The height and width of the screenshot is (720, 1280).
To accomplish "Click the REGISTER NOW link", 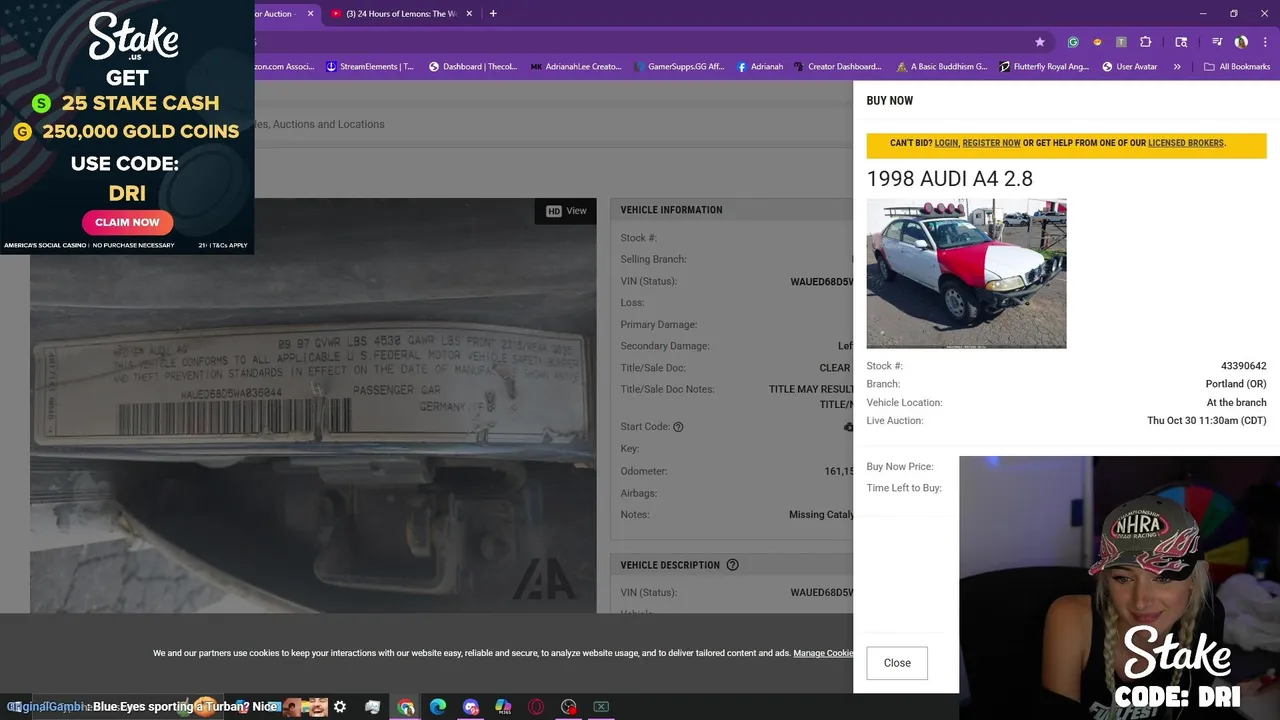I will 991,143.
